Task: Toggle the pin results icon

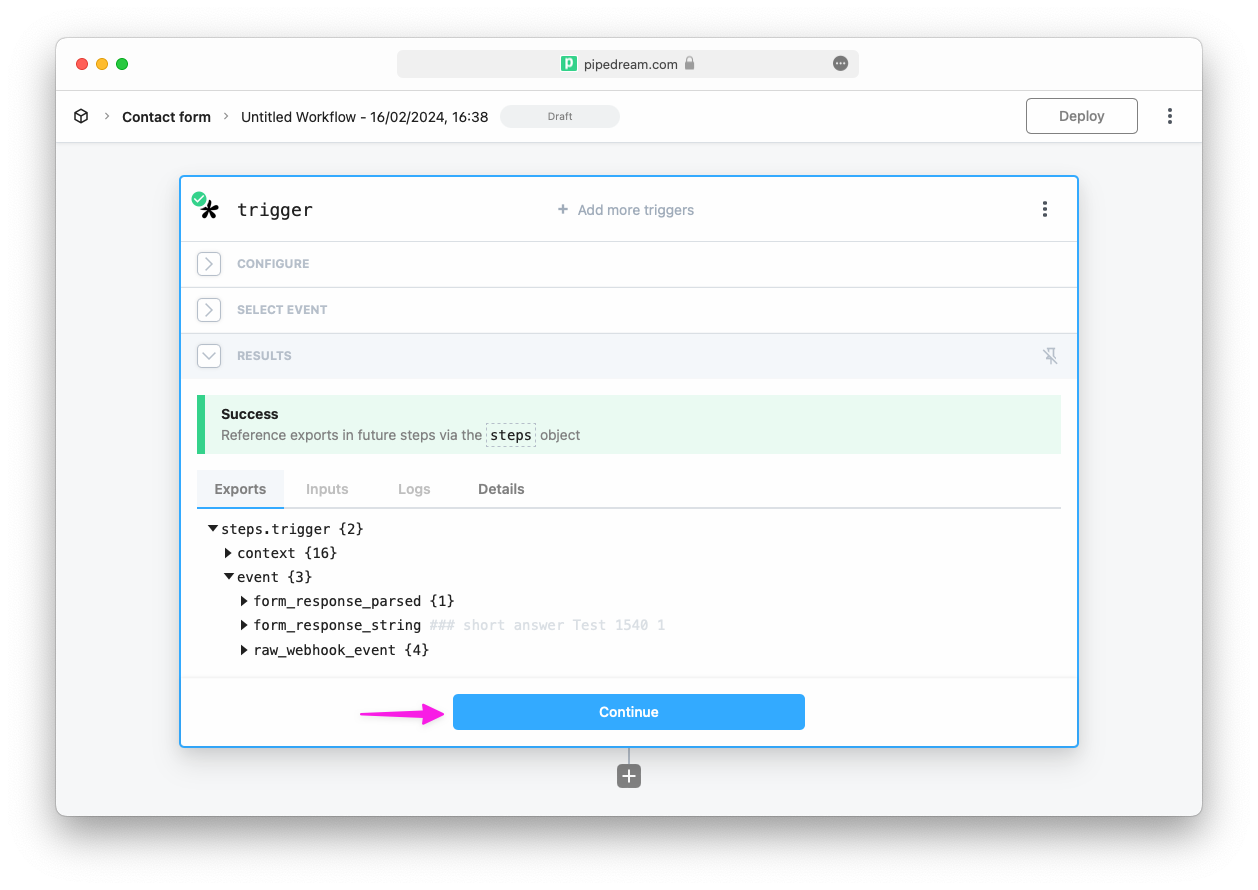Action: pos(1050,356)
